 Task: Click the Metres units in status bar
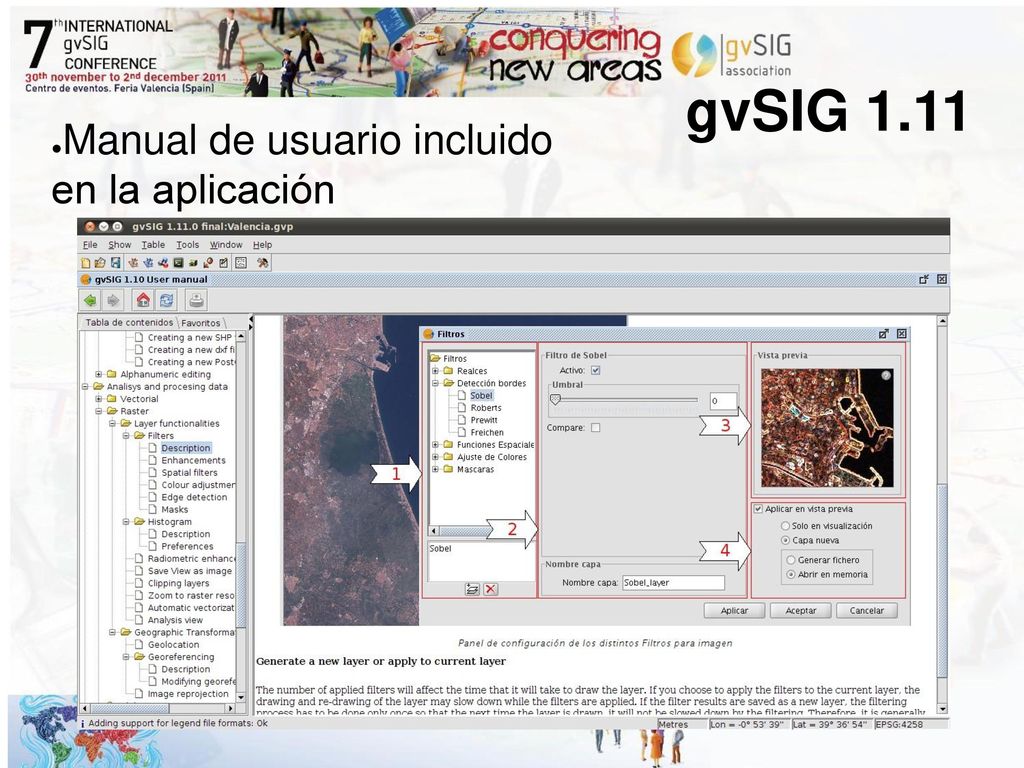pyautogui.click(x=673, y=724)
